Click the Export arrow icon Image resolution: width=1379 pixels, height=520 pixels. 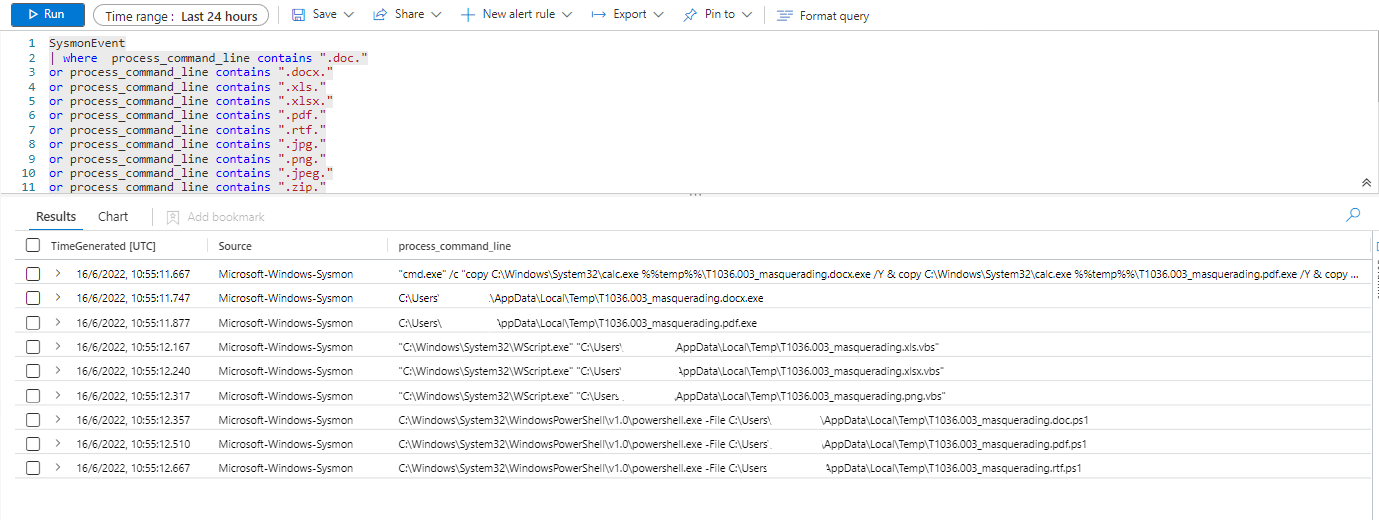point(598,15)
